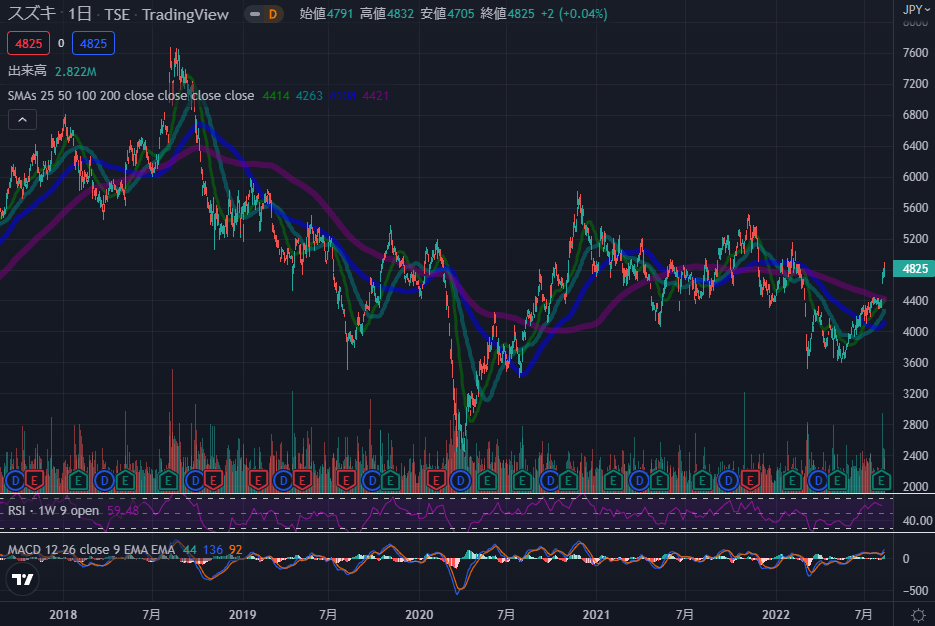The height and width of the screenshot is (626, 935).
Task: Click the leftmost dividend D marker
Action: point(14,480)
